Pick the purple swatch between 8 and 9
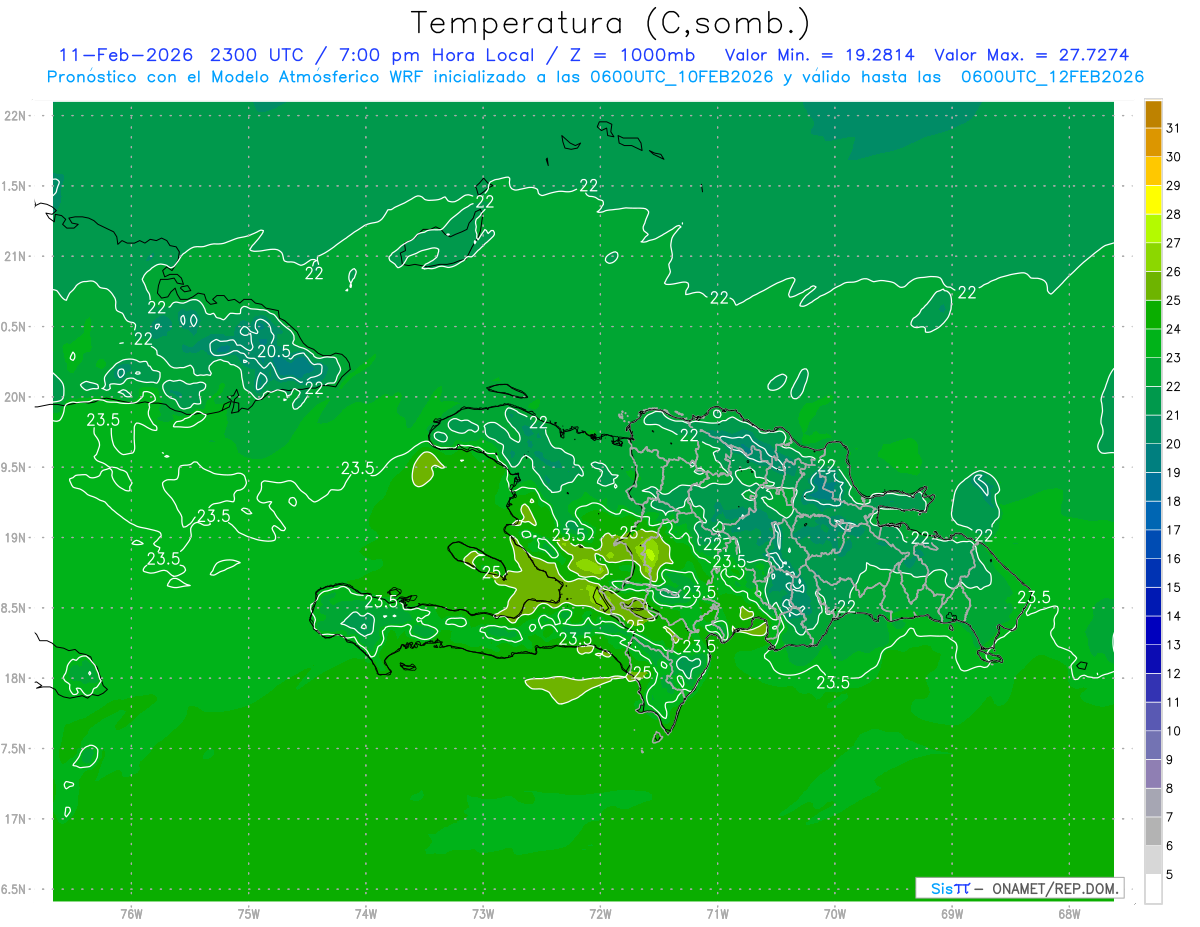 pos(1153,774)
